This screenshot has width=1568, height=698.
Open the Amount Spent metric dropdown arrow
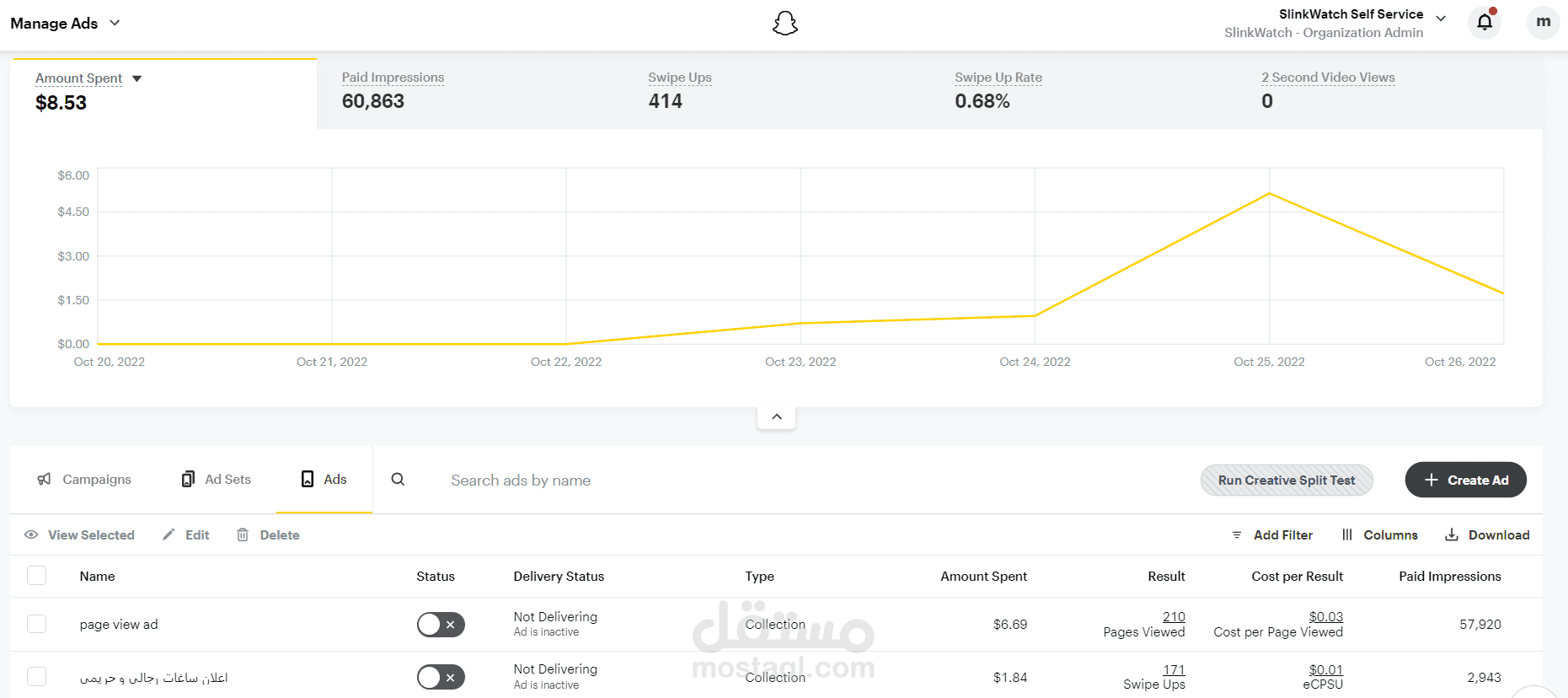[x=136, y=78]
